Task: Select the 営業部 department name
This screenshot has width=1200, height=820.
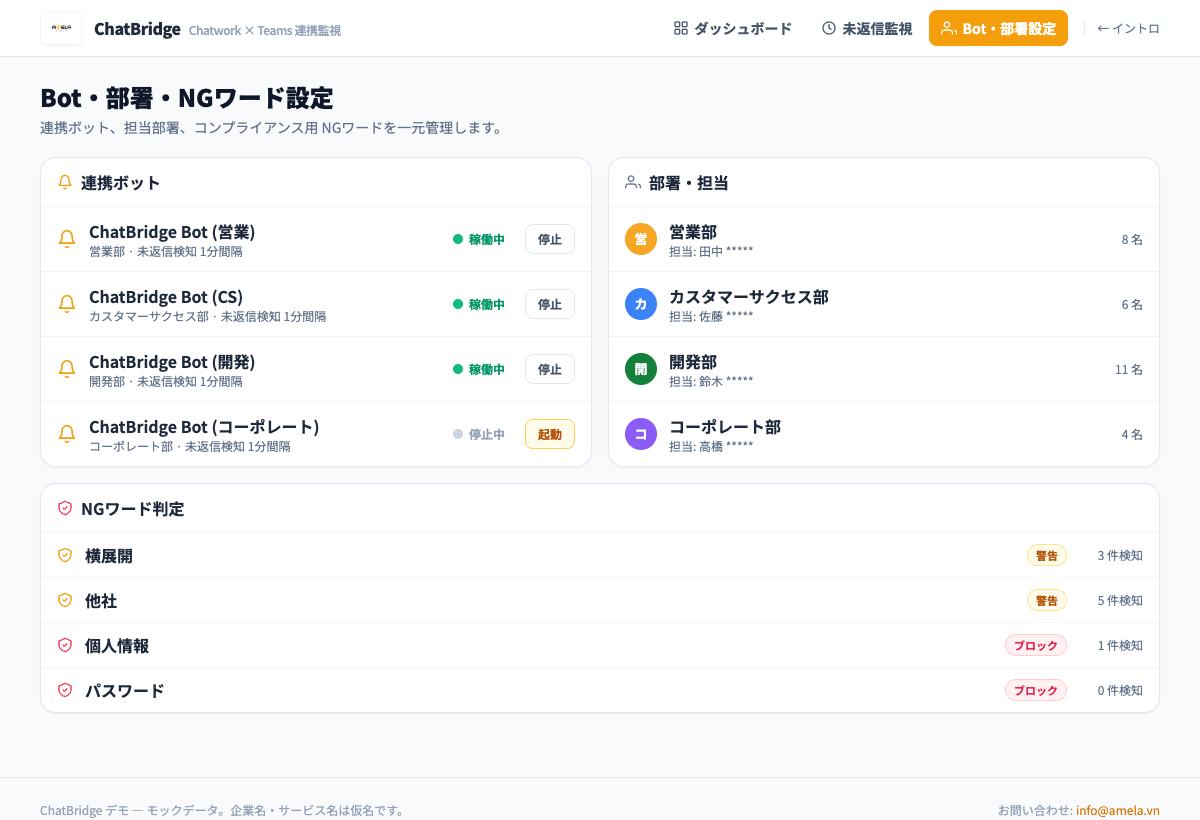Action: (693, 231)
